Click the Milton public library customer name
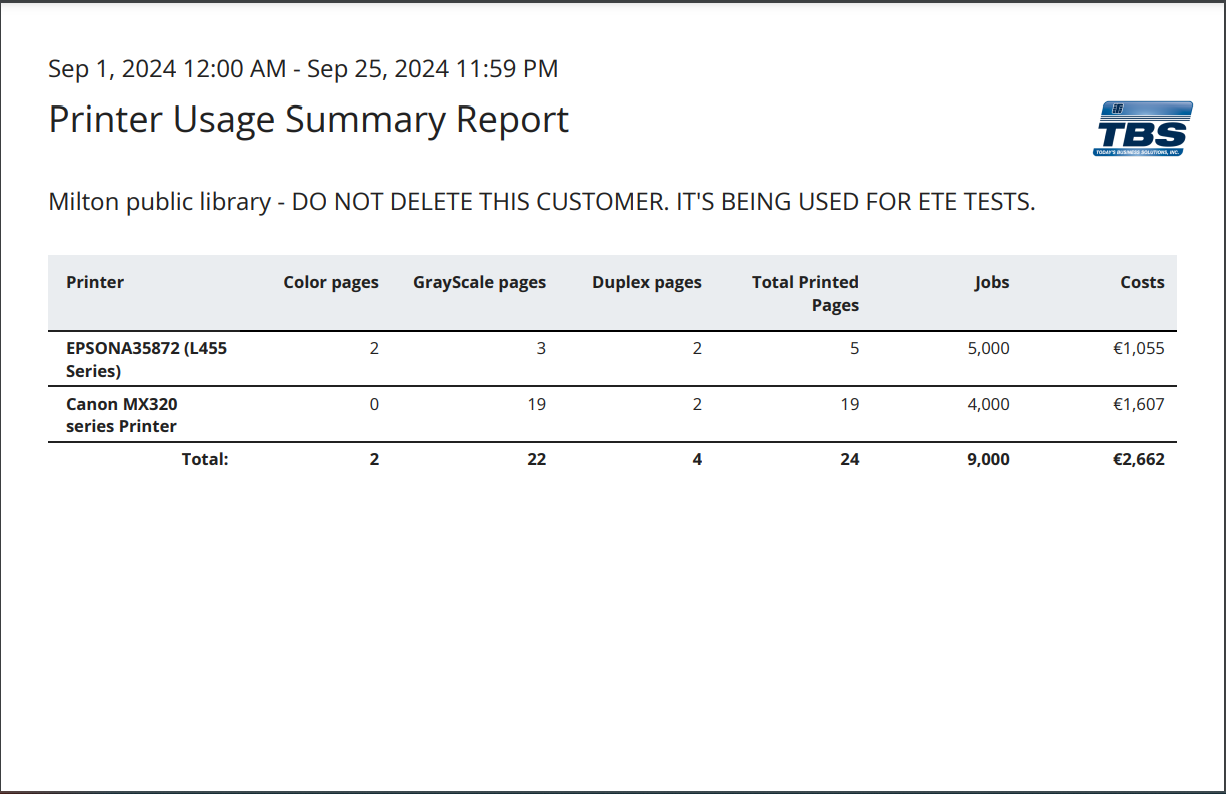This screenshot has width=1226, height=794. pyautogui.click(x=541, y=202)
